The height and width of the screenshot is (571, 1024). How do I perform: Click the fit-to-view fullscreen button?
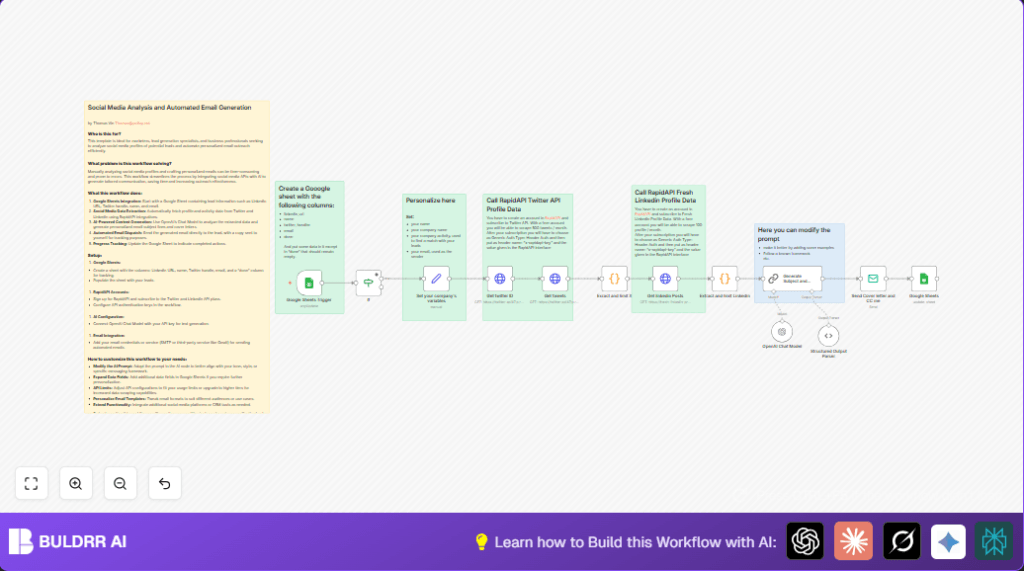tap(31, 483)
